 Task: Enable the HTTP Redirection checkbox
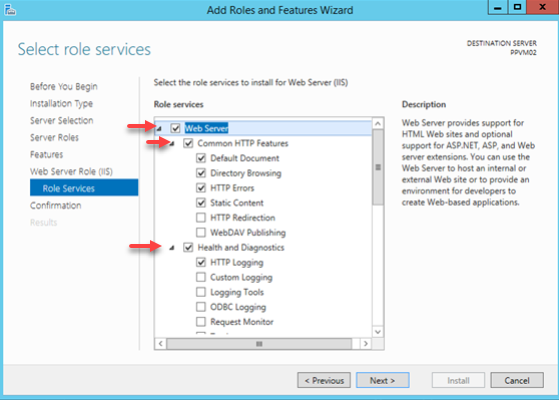(x=201, y=217)
